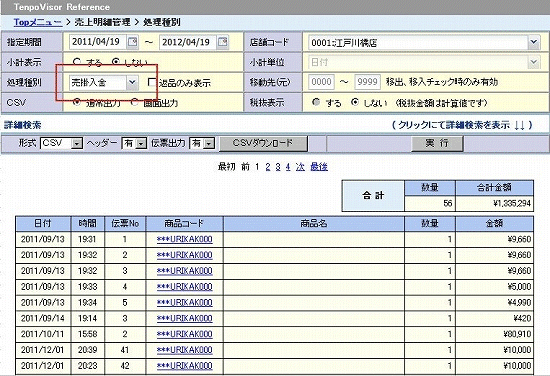This screenshot has height=376, width=550.
Task: Open product code link for slip 42
Action: pyautogui.click(x=185, y=365)
